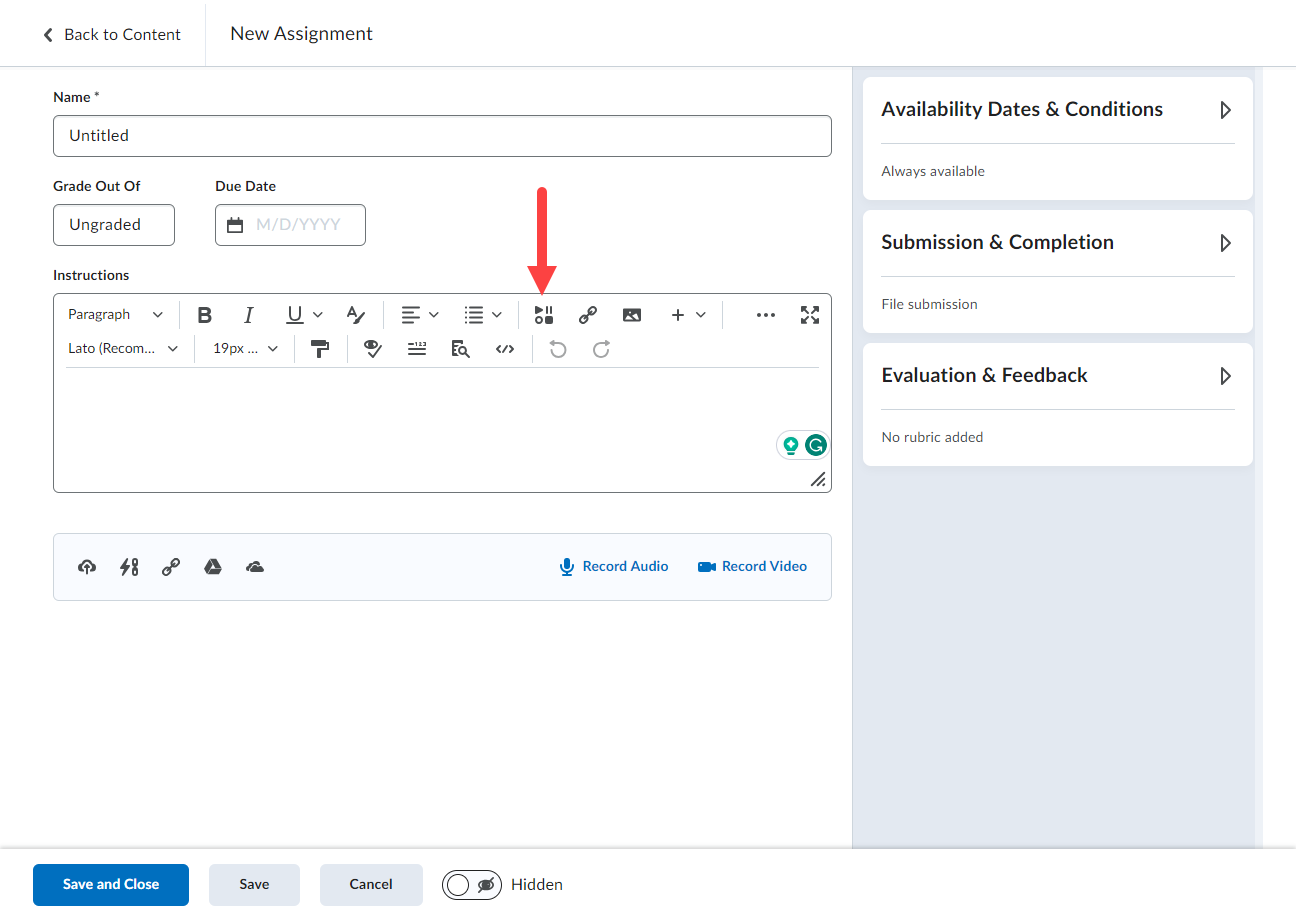Toggle fullscreen editor mode
This screenshot has width=1296, height=921.
(x=810, y=315)
